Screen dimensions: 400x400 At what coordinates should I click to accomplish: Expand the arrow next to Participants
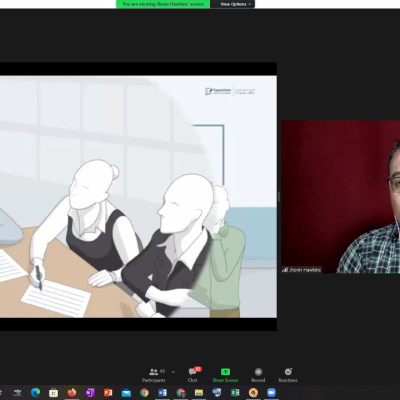coord(173,372)
